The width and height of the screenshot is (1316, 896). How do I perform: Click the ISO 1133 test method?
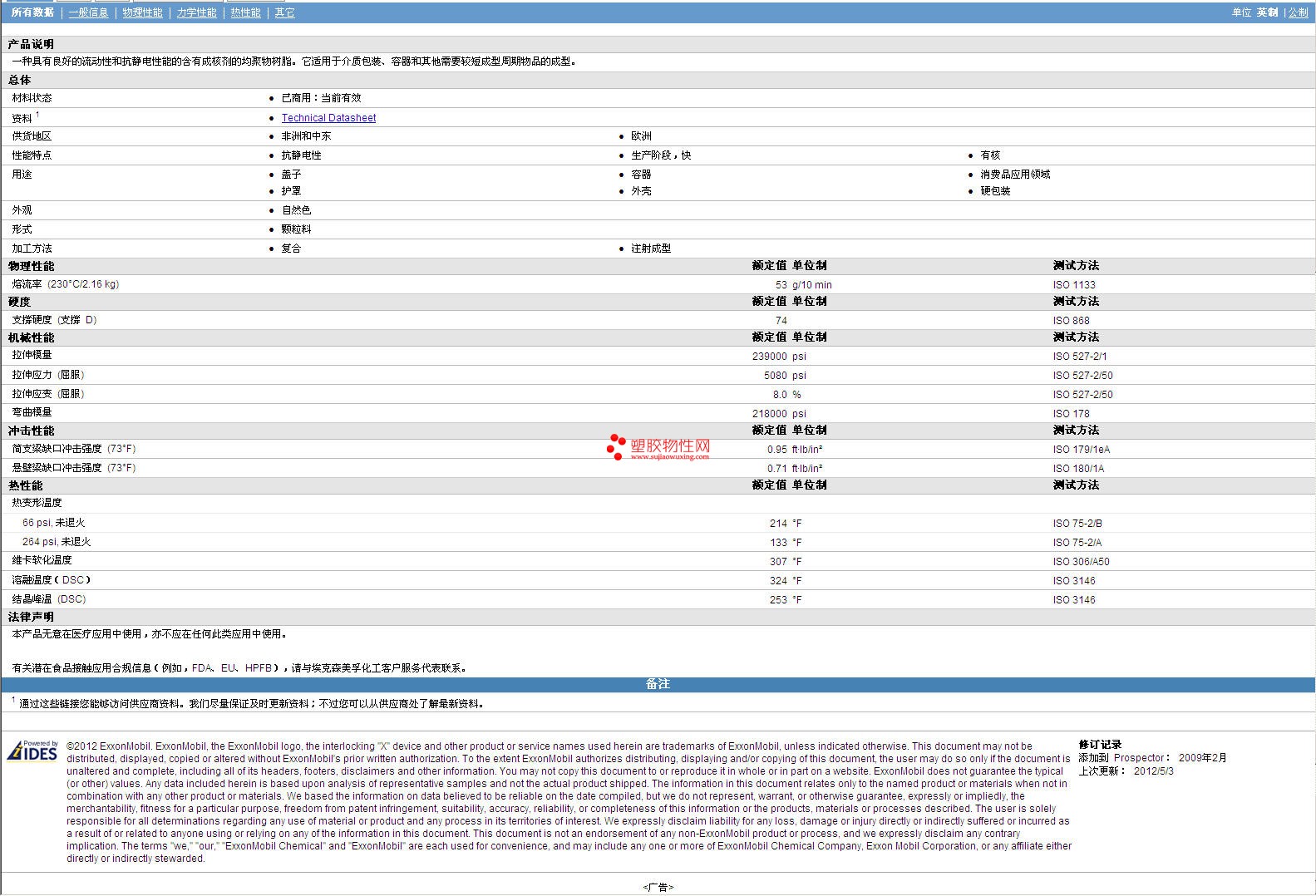[1074, 285]
